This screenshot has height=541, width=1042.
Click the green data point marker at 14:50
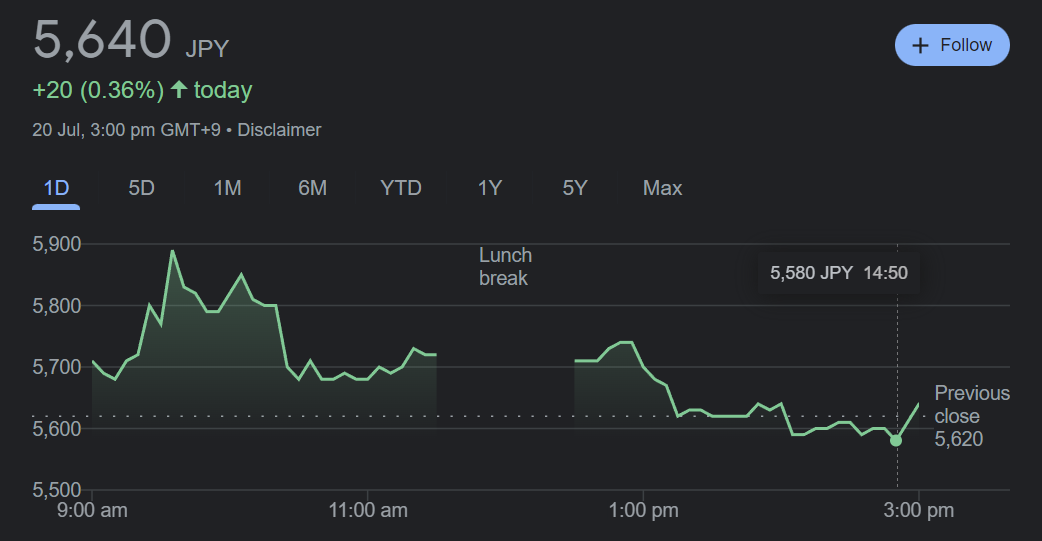click(896, 440)
